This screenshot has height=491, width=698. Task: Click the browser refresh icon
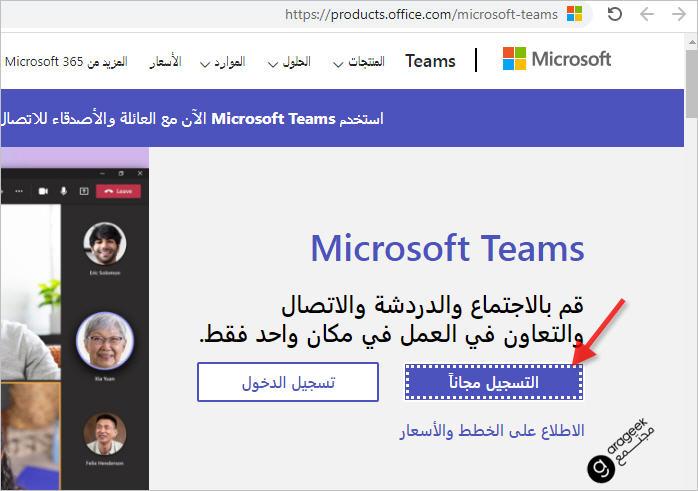coord(615,14)
